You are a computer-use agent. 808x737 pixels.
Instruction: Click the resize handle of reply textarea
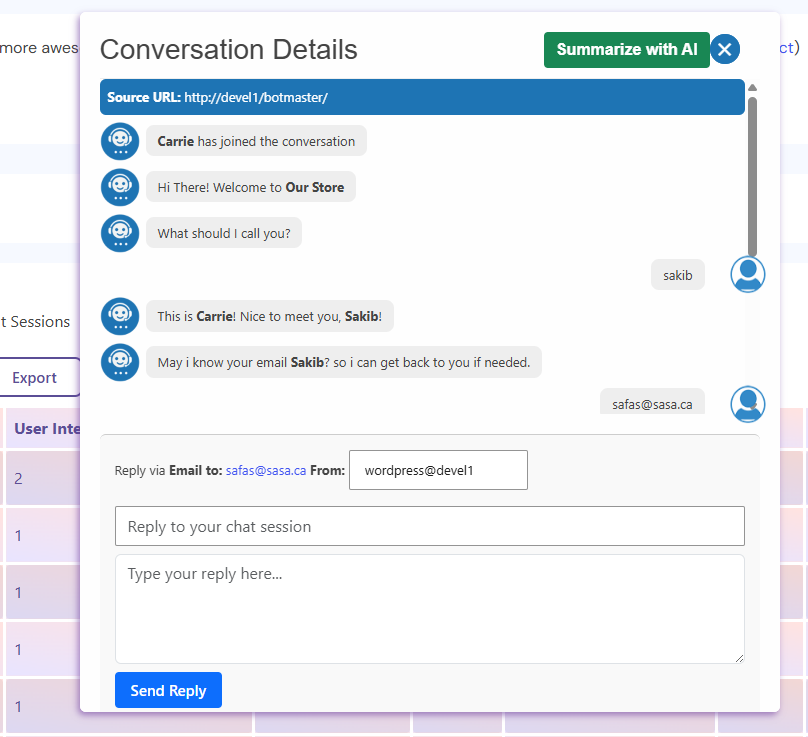click(x=739, y=658)
